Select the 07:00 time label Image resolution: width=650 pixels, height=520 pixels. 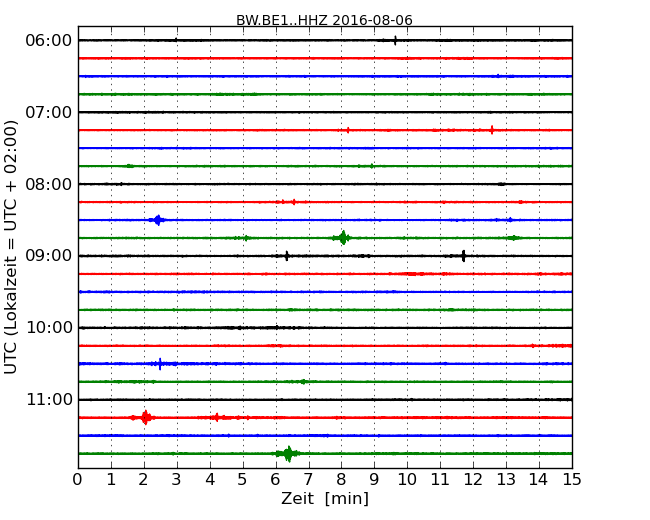coord(49,112)
